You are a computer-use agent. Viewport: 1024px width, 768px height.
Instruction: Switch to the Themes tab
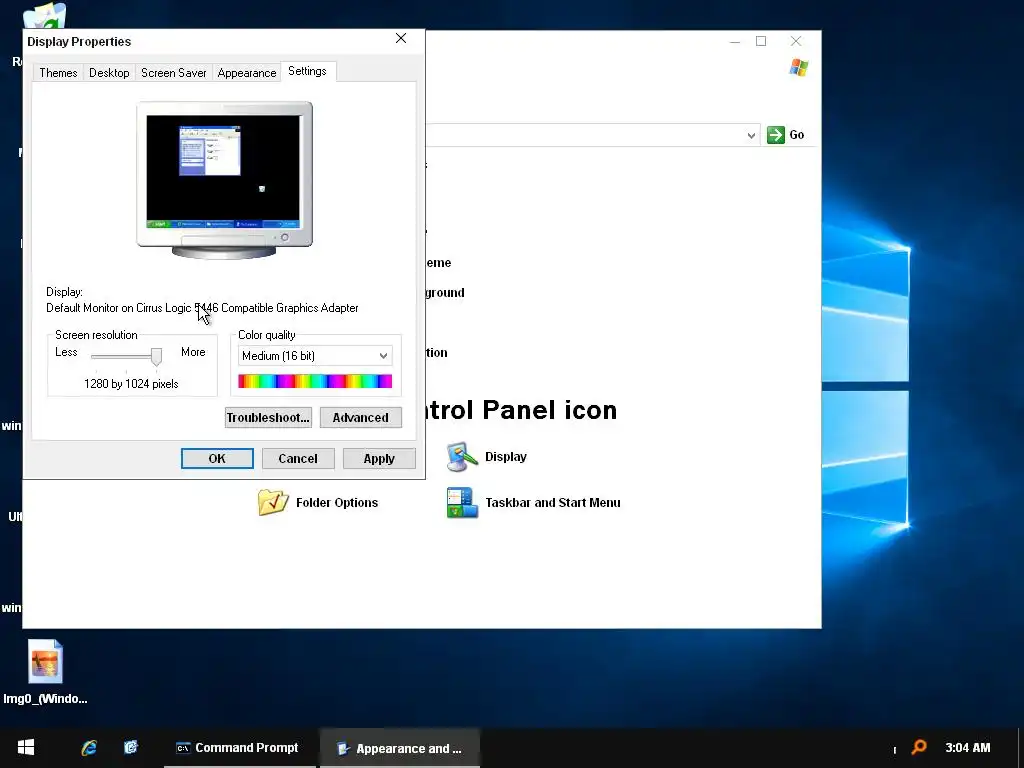point(58,72)
